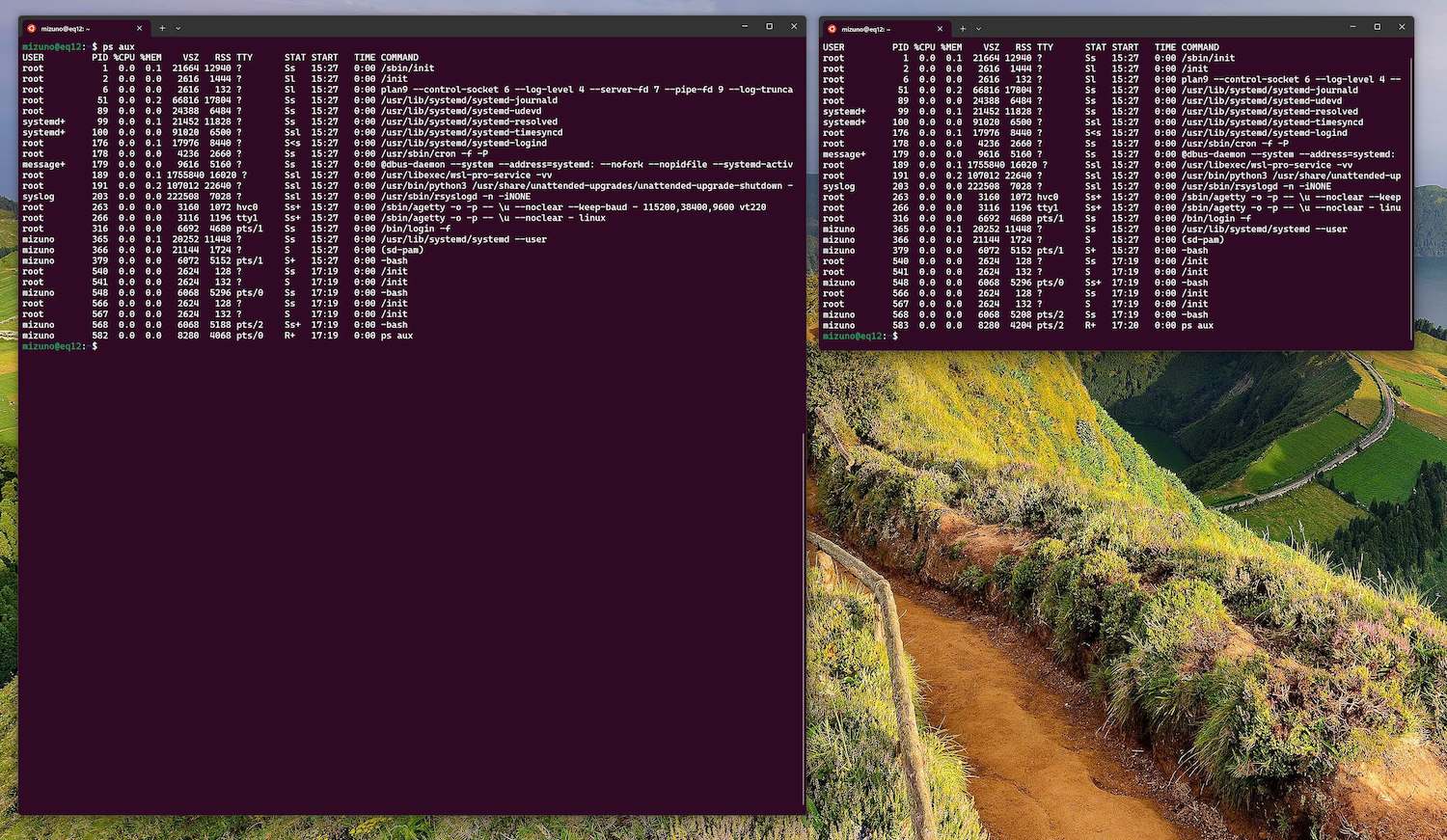Click '/bin/login -f' in left terminal
Viewport: 1447px width, 840px height.
(415, 229)
